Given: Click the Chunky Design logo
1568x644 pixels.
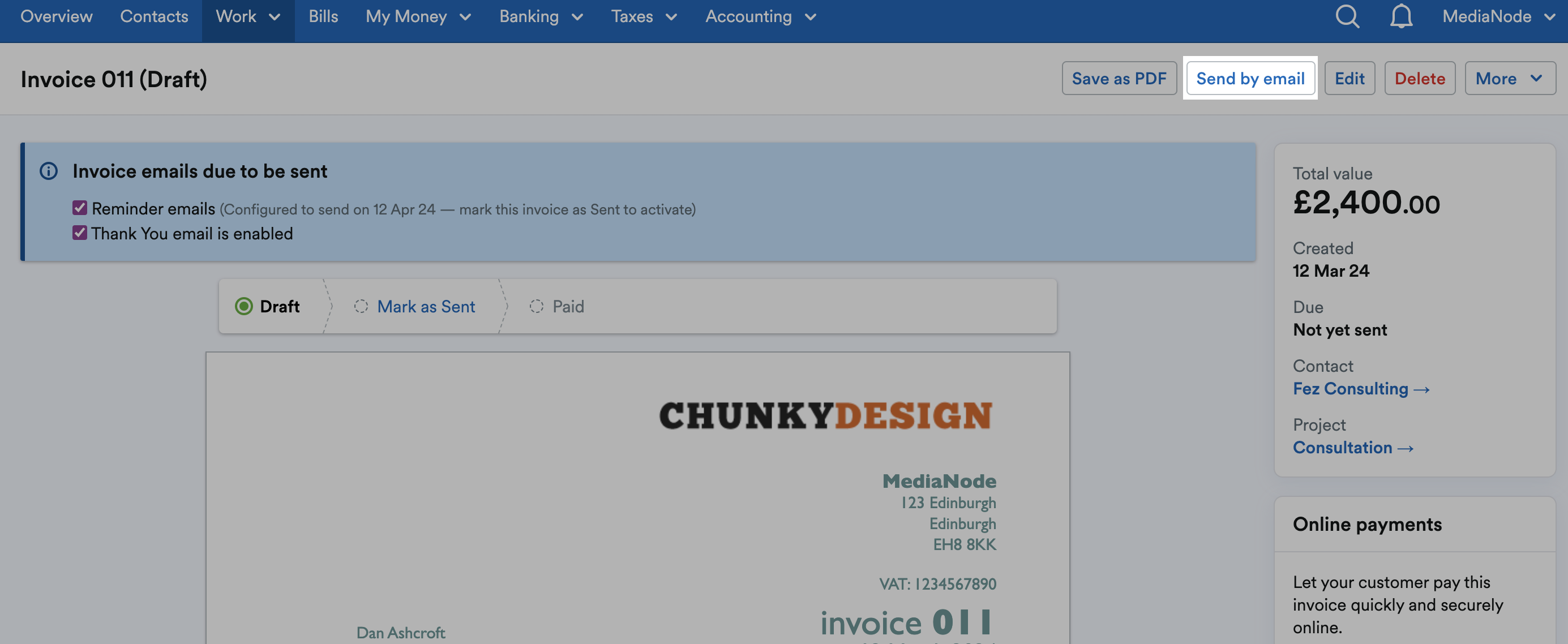Looking at the screenshot, I should (826, 416).
